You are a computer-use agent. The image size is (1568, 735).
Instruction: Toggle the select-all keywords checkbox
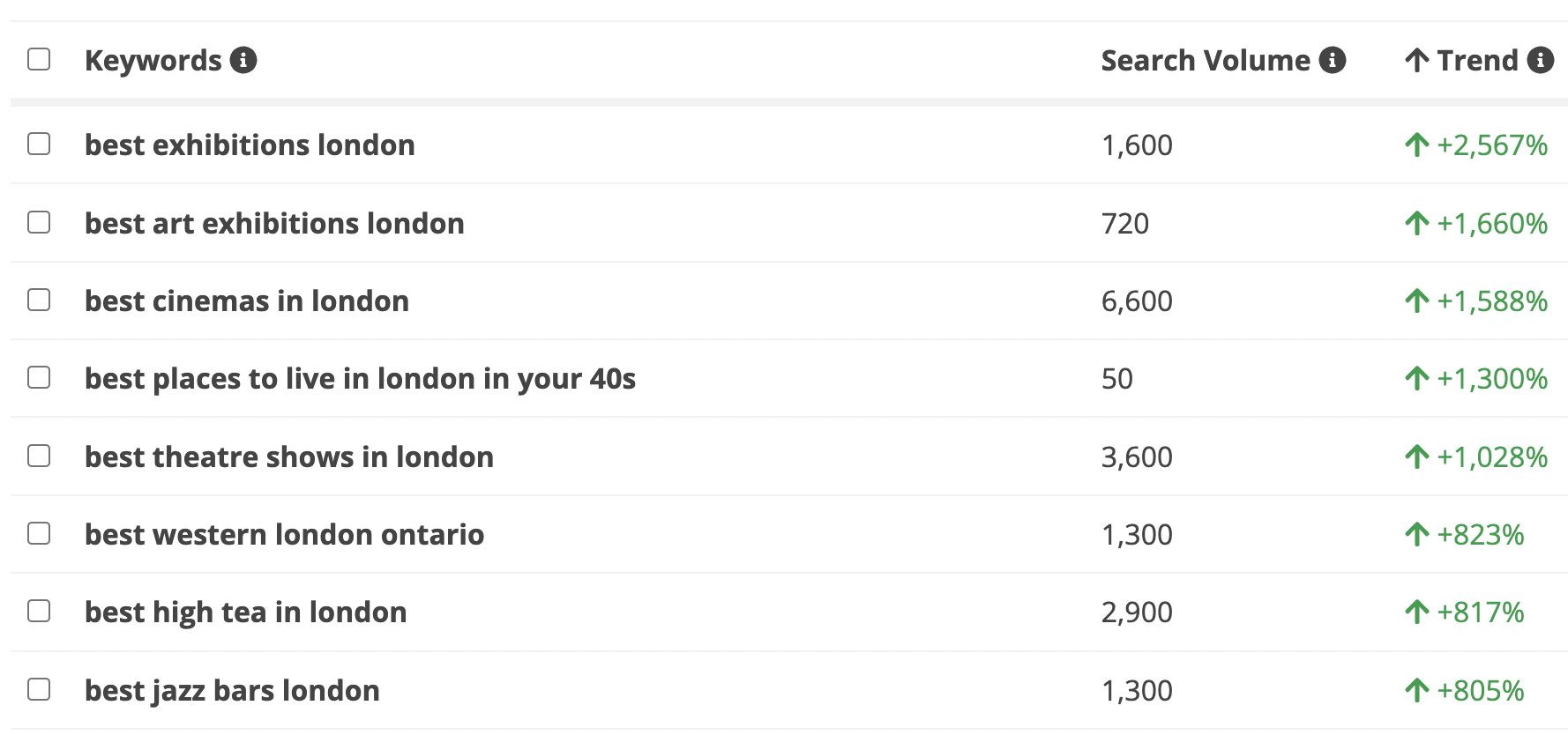39,59
